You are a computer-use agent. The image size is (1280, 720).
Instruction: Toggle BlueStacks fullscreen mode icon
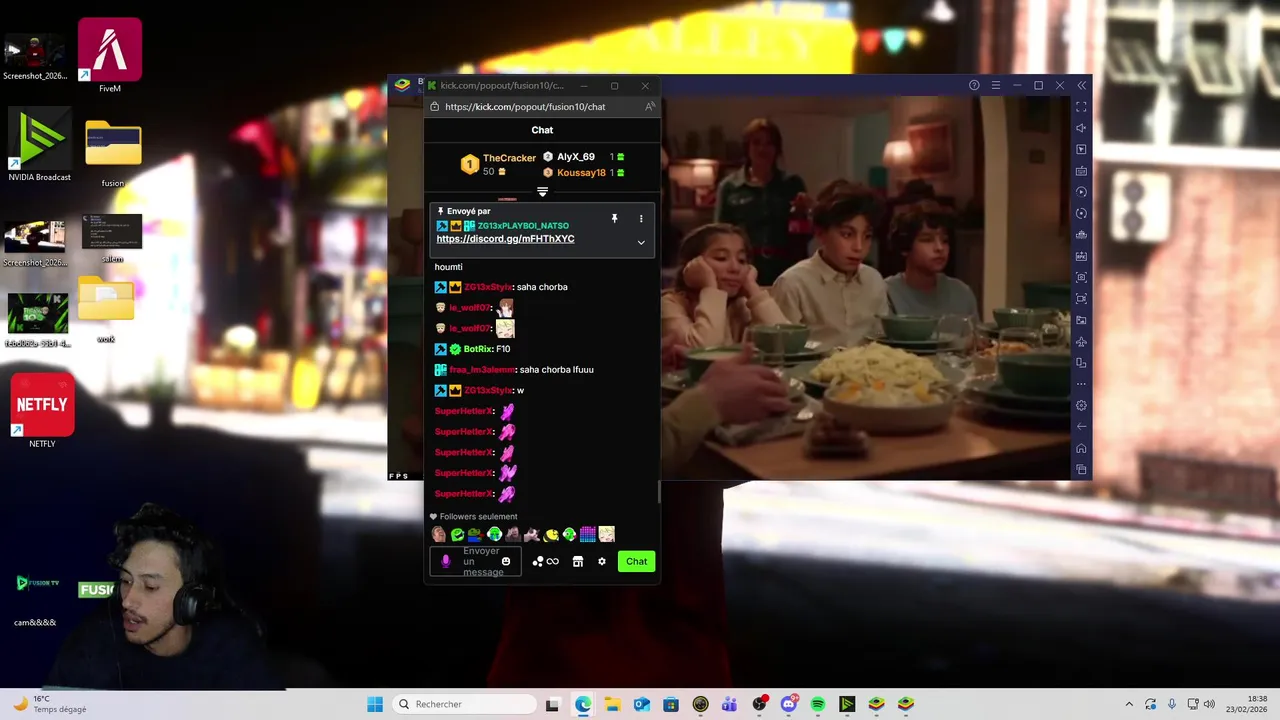1081,106
